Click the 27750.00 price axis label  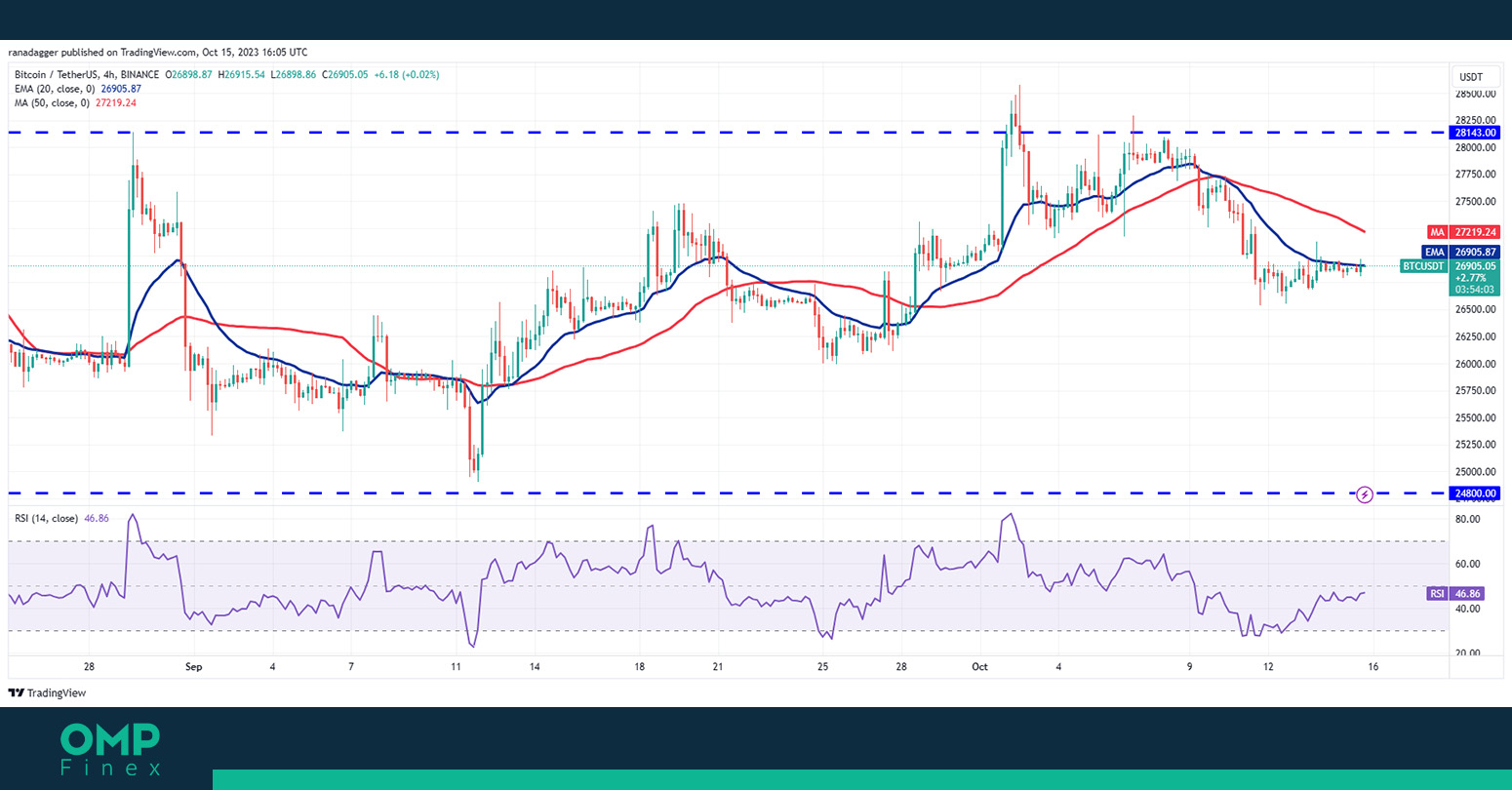[x=1476, y=175]
